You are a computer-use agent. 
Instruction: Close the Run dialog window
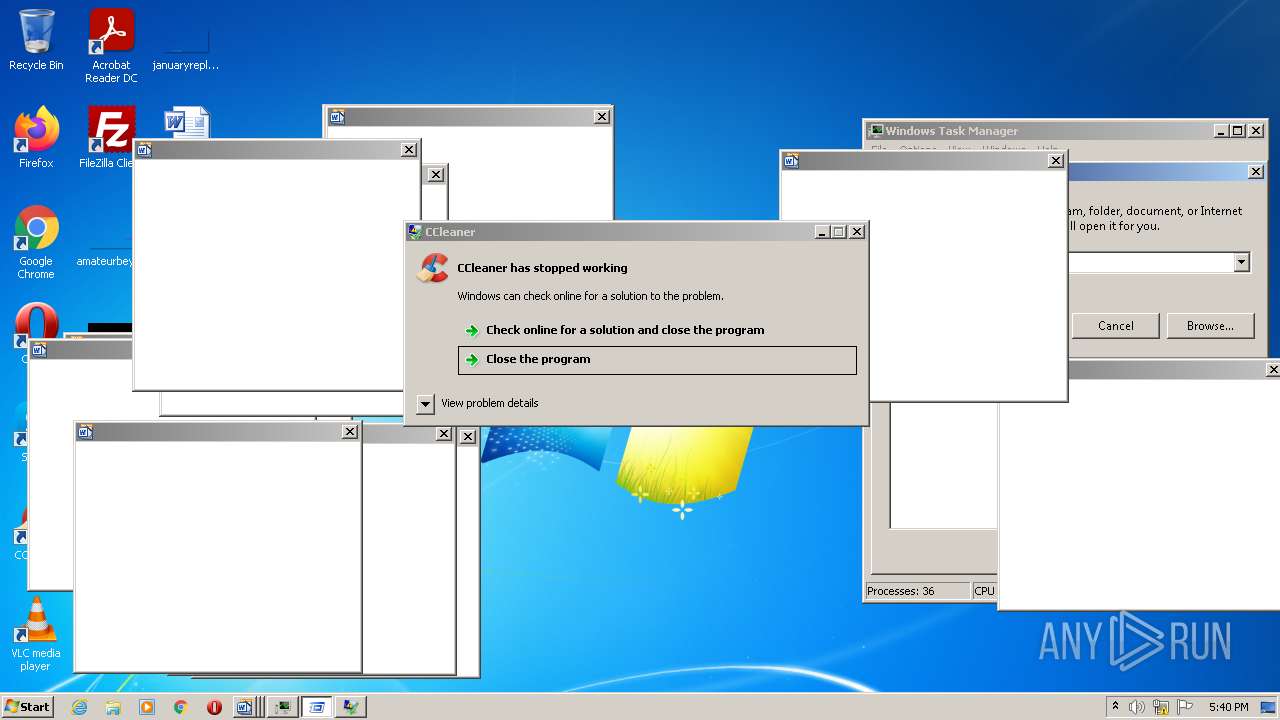pyautogui.click(x=1256, y=172)
